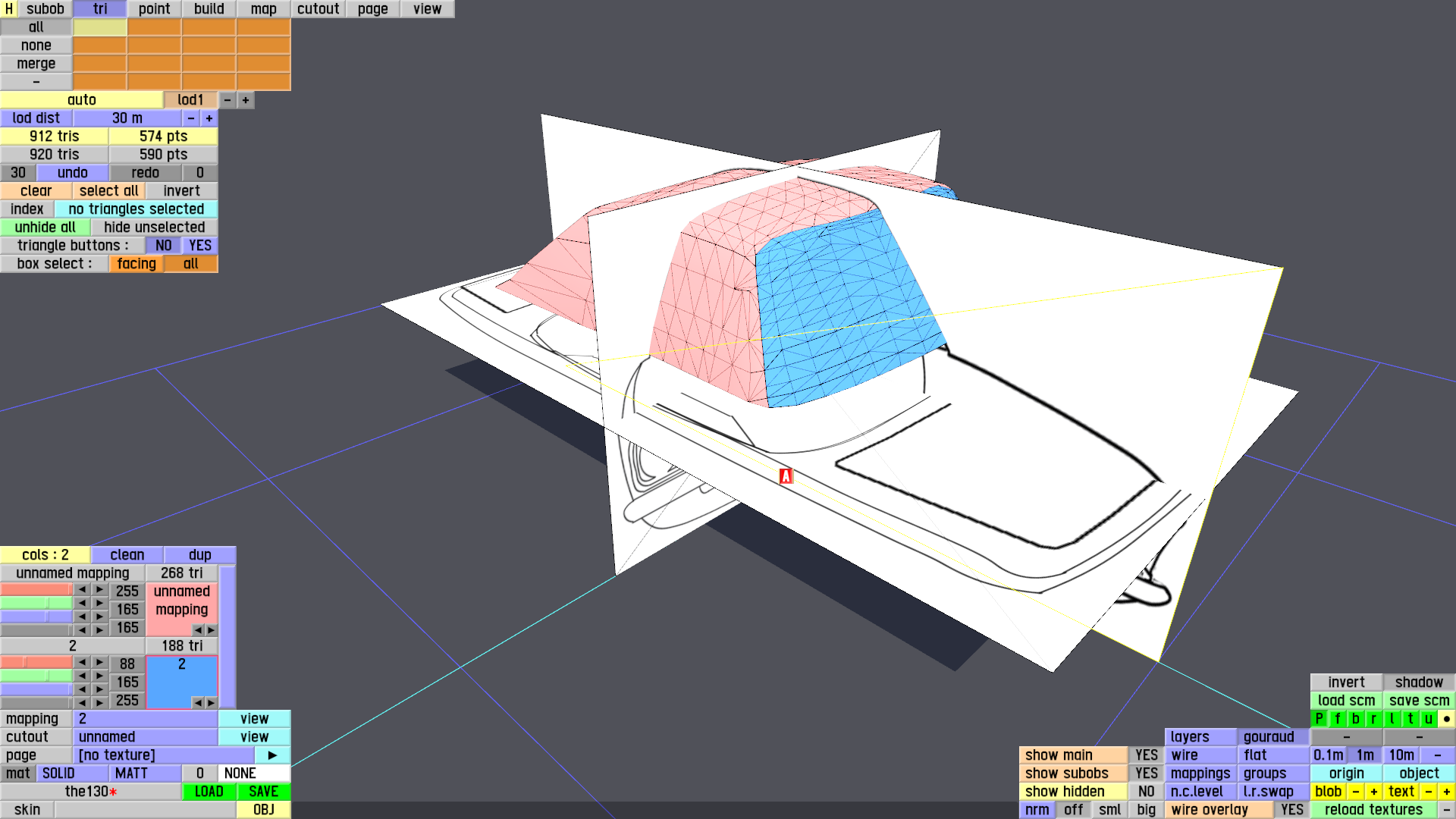Toggle wire overlay YES button

[1291, 810]
